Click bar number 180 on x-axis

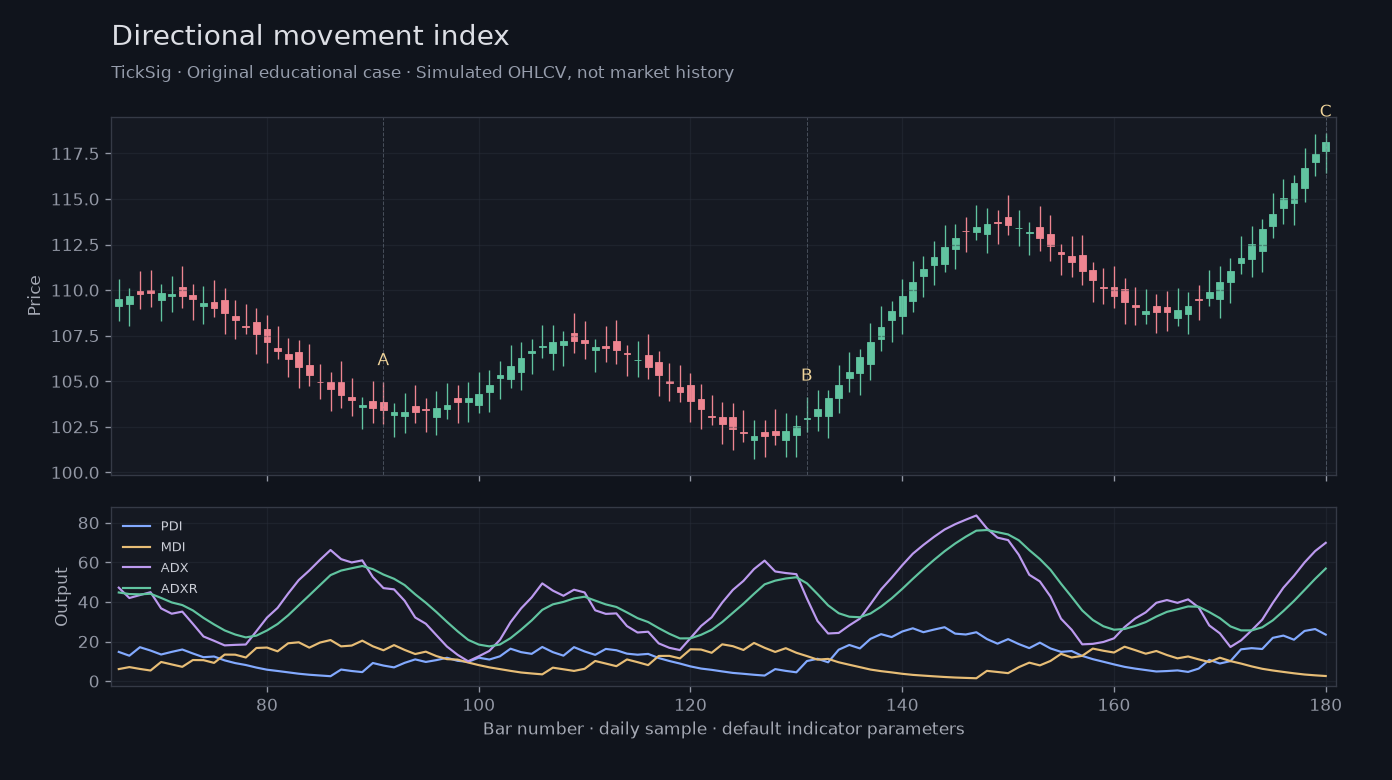[x=1326, y=704]
